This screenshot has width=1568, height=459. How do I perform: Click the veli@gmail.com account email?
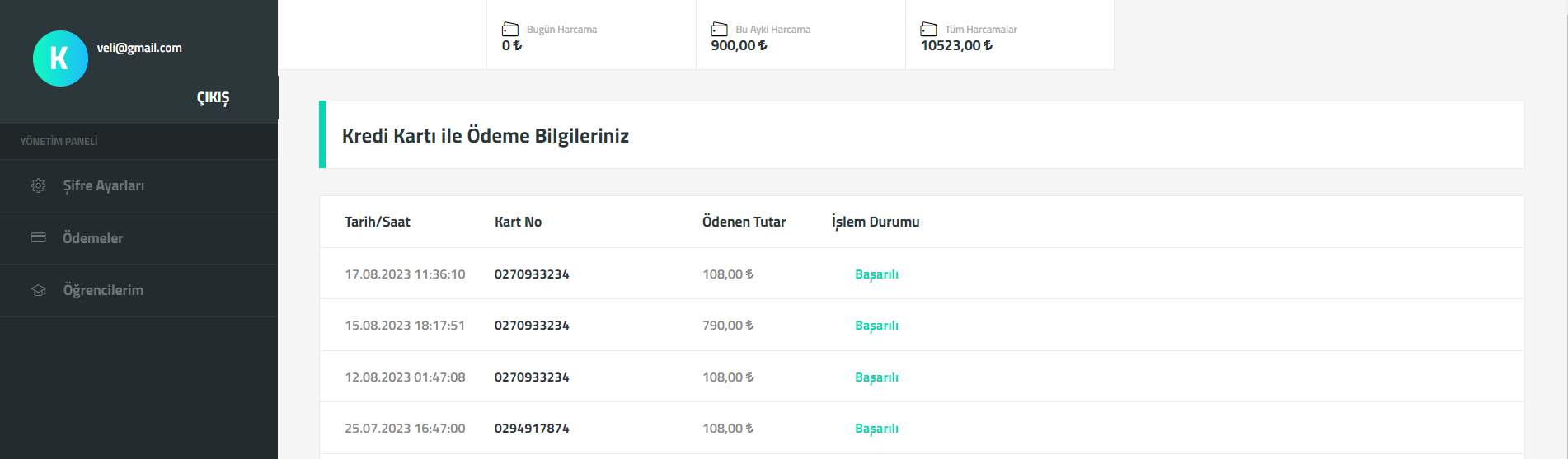[x=139, y=48]
